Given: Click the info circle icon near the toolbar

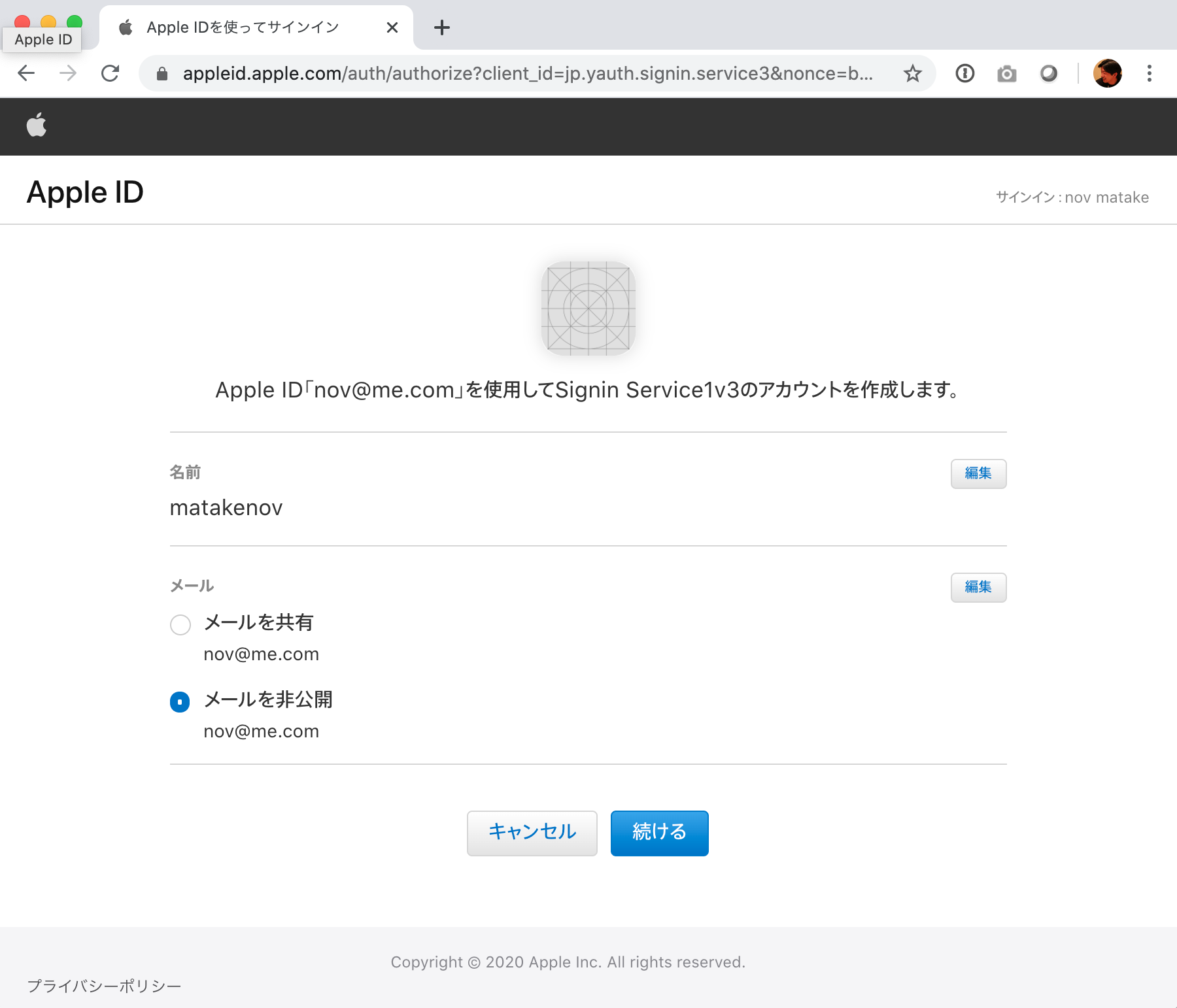Looking at the screenshot, I should [x=964, y=73].
